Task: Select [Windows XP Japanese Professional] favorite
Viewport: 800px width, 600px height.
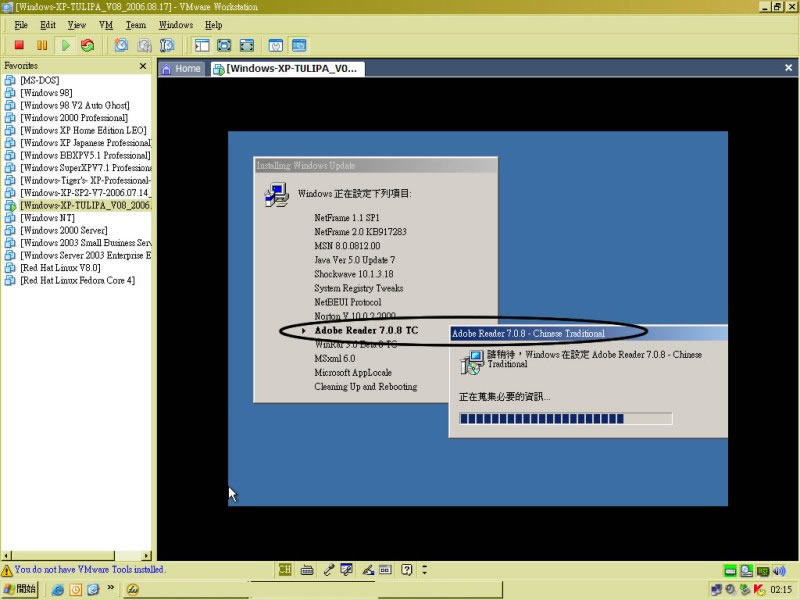Action: [85, 143]
